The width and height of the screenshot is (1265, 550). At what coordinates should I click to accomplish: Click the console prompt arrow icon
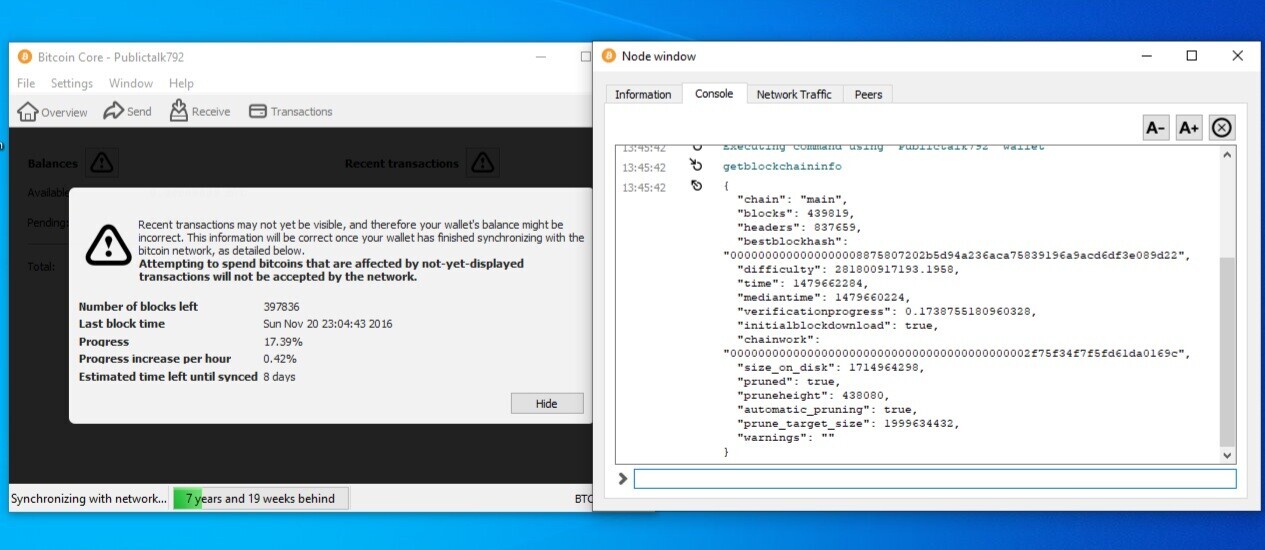pyautogui.click(x=623, y=479)
